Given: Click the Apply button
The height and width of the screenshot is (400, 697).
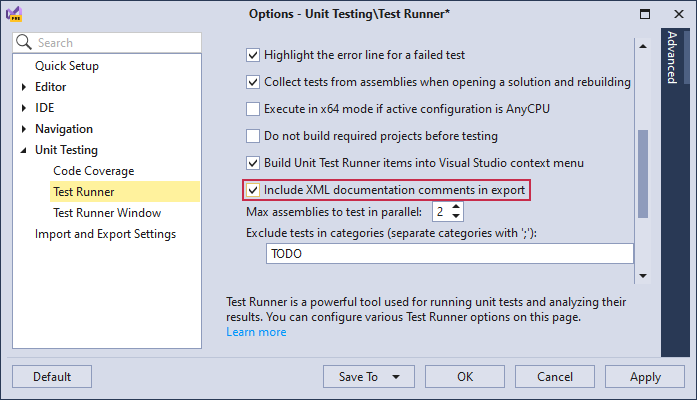Looking at the screenshot, I should coord(645,377).
